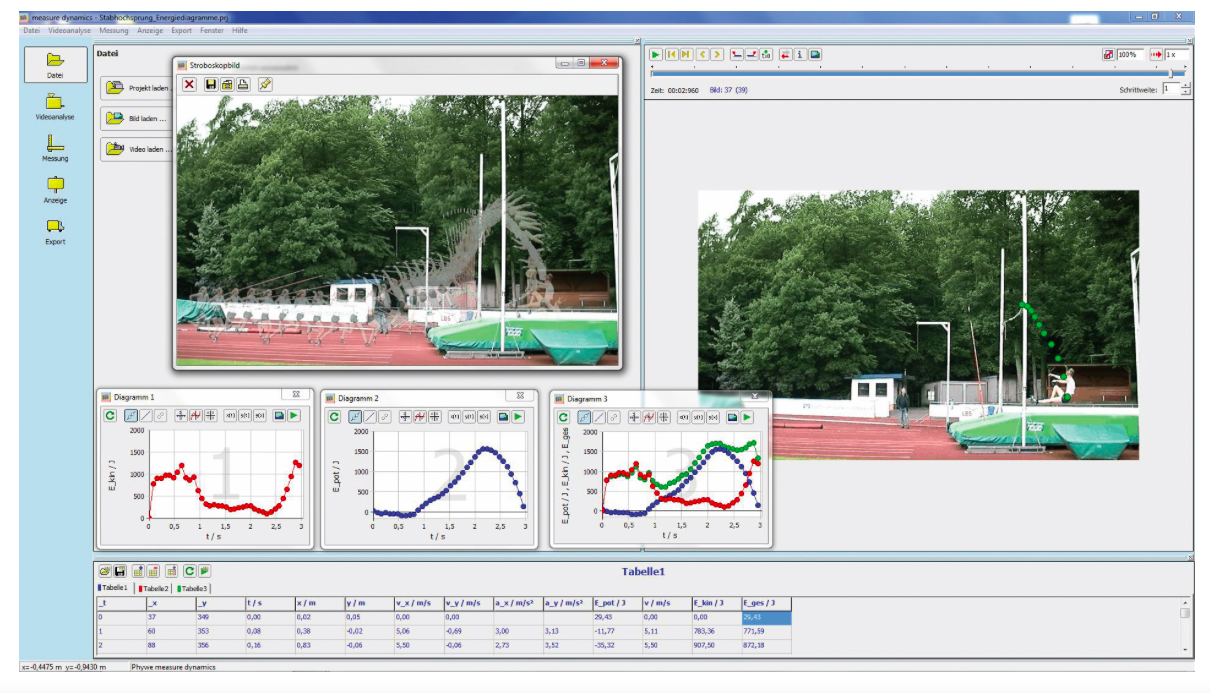1210x693 pixels.
Task: Click the Video laden button
Action: [x=137, y=149]
